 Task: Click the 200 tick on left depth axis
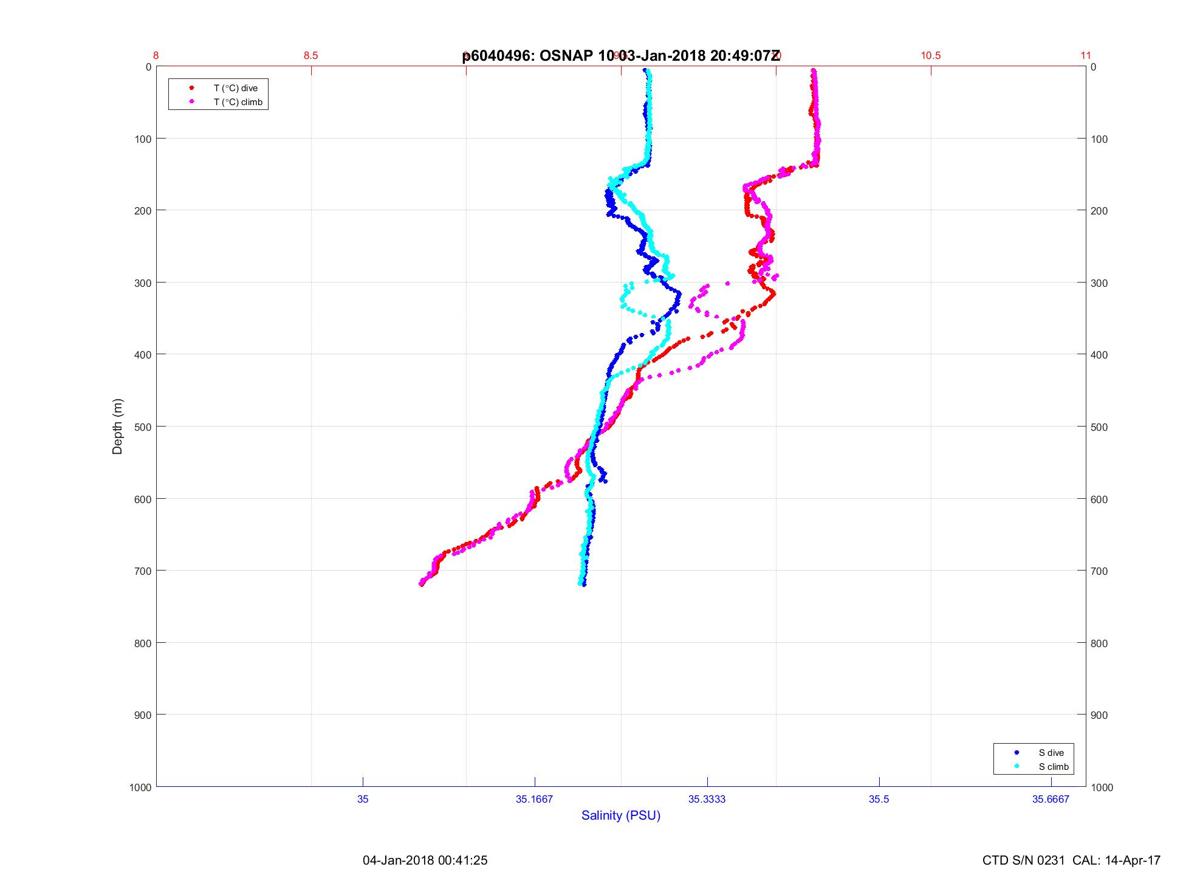(141, 211)
